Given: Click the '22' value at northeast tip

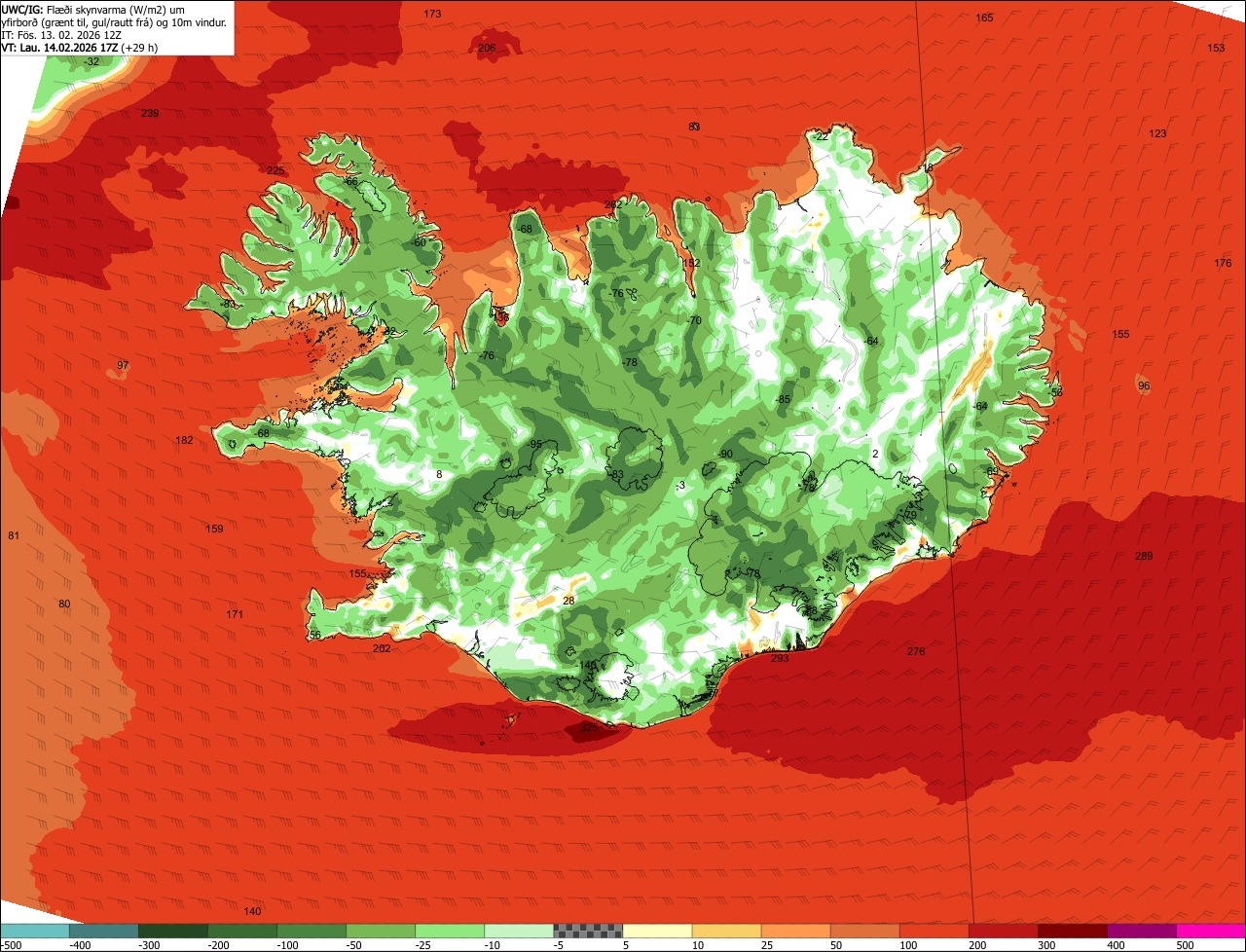Looking at the screenshot, I should [x=822, y=137].
